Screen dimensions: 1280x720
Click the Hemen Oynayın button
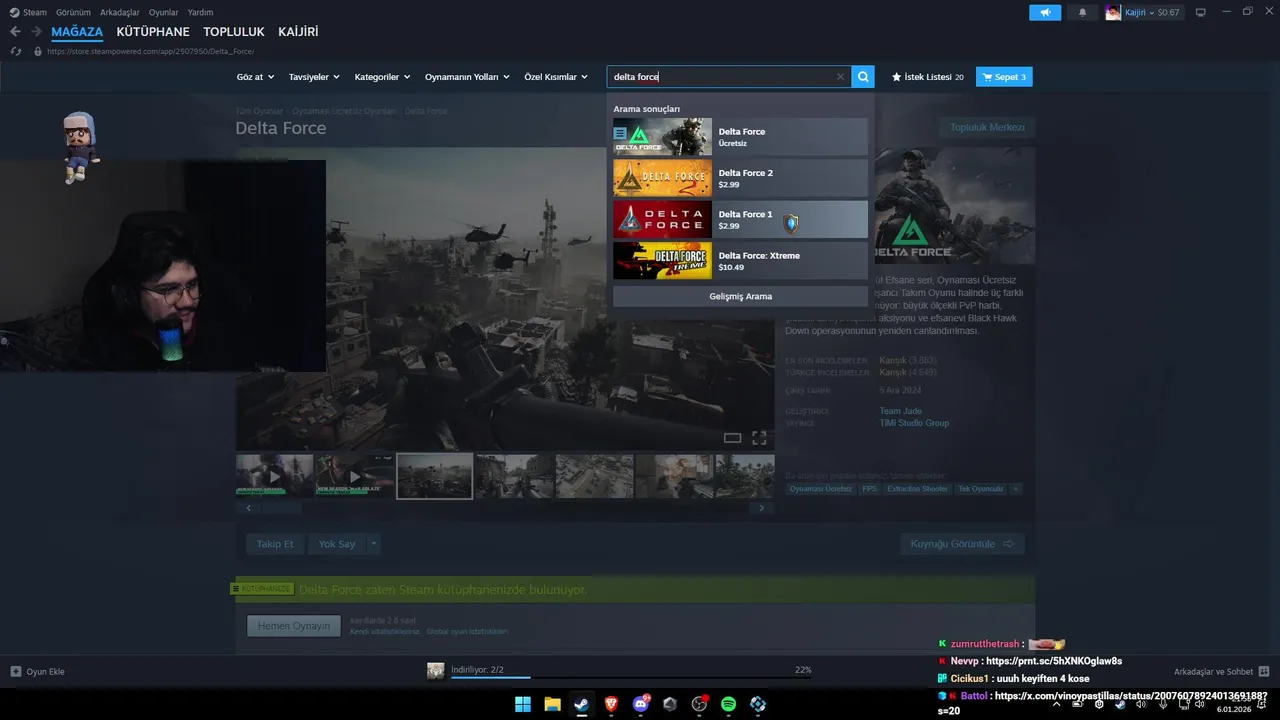click(294, 626)
